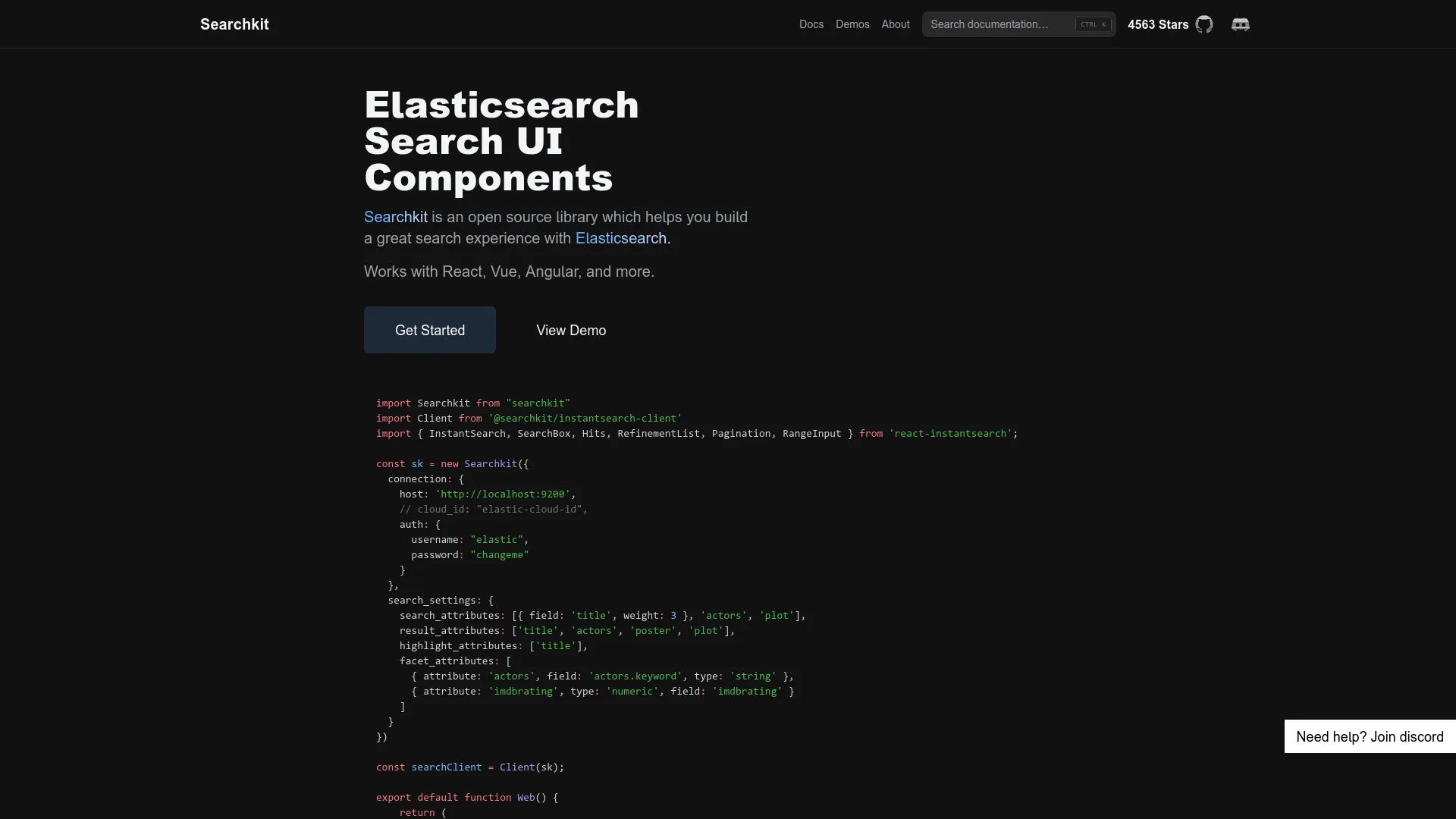The image size is (1456, 819).
Task: Click the 'export default function Web' line
Action: click(x=467, y=797)
